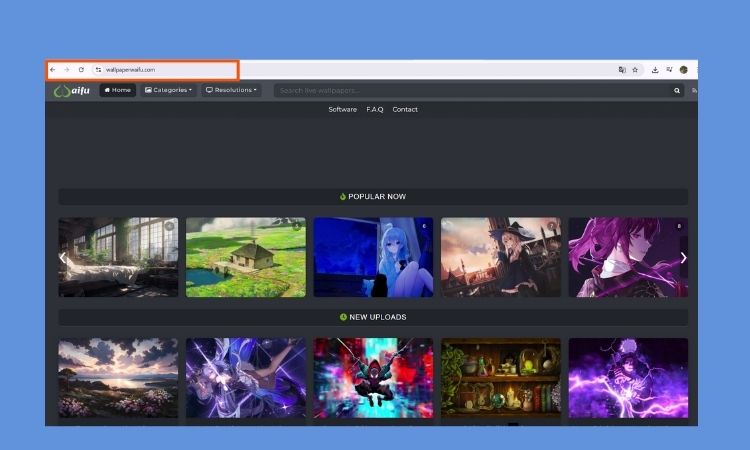
Task: Open the Contact link
Action: (x=405, y=110)
